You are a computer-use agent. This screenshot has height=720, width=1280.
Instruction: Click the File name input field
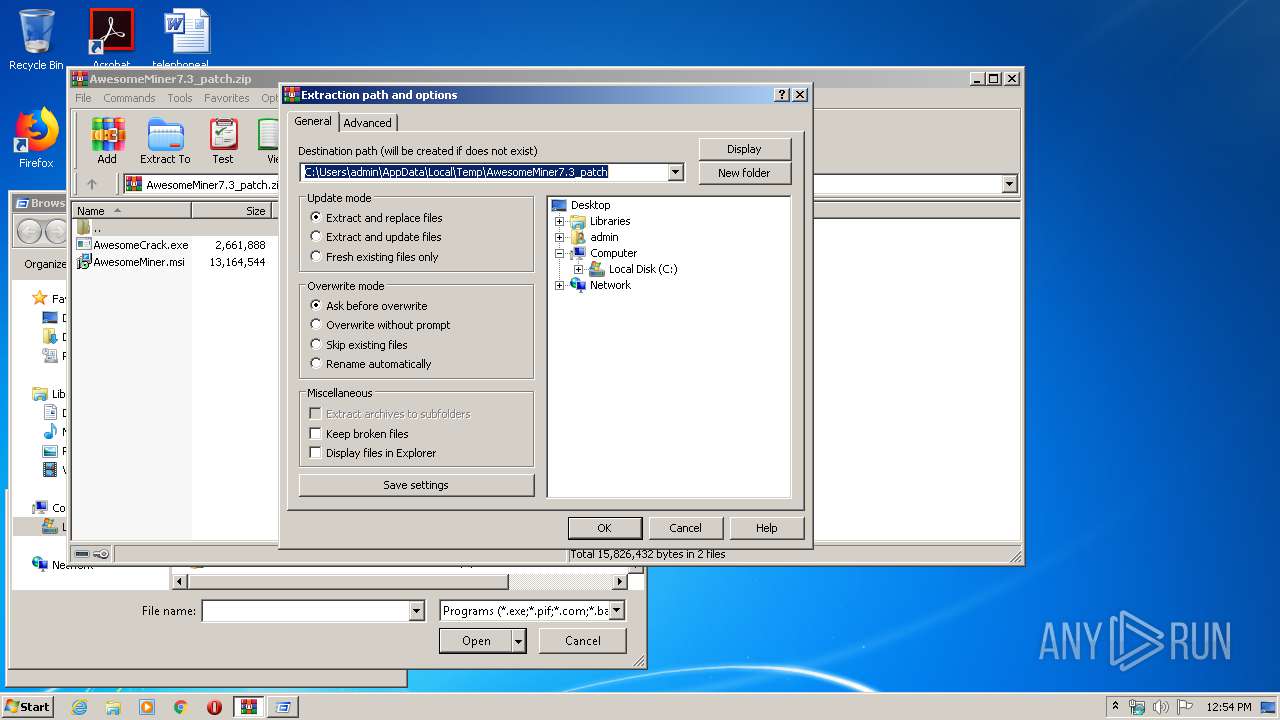pos(306,611)
